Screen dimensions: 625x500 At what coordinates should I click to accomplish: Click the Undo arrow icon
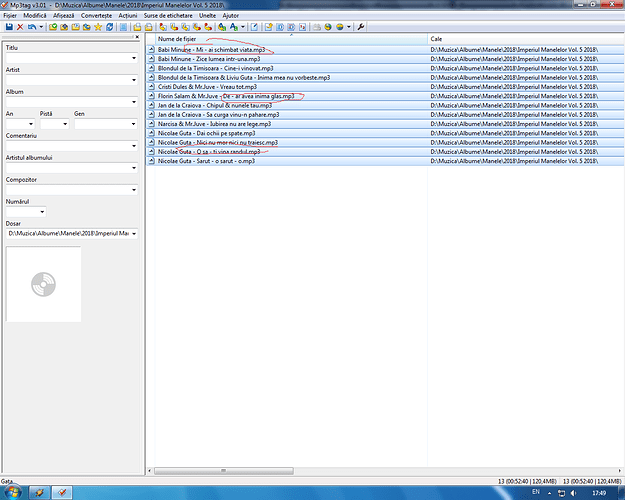[x=32, y=27]
